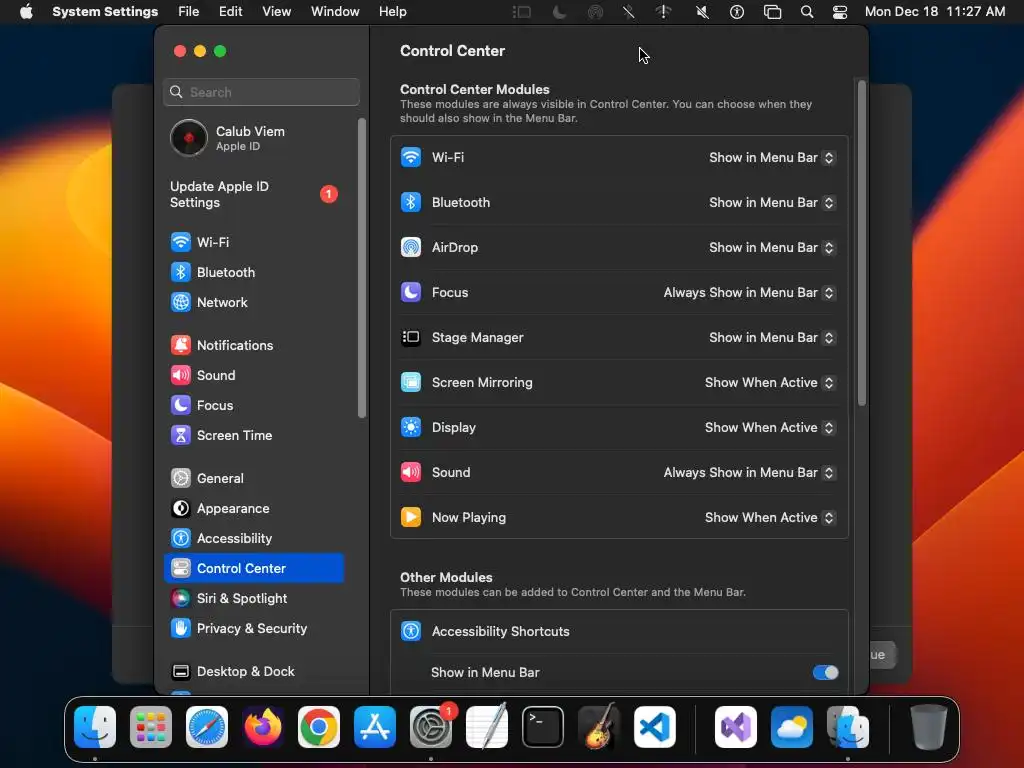Screen dimensions: 1024x768
Task: Open Display Show When Active dropdown
Action: pyautogui.click(x=770, y=428)
